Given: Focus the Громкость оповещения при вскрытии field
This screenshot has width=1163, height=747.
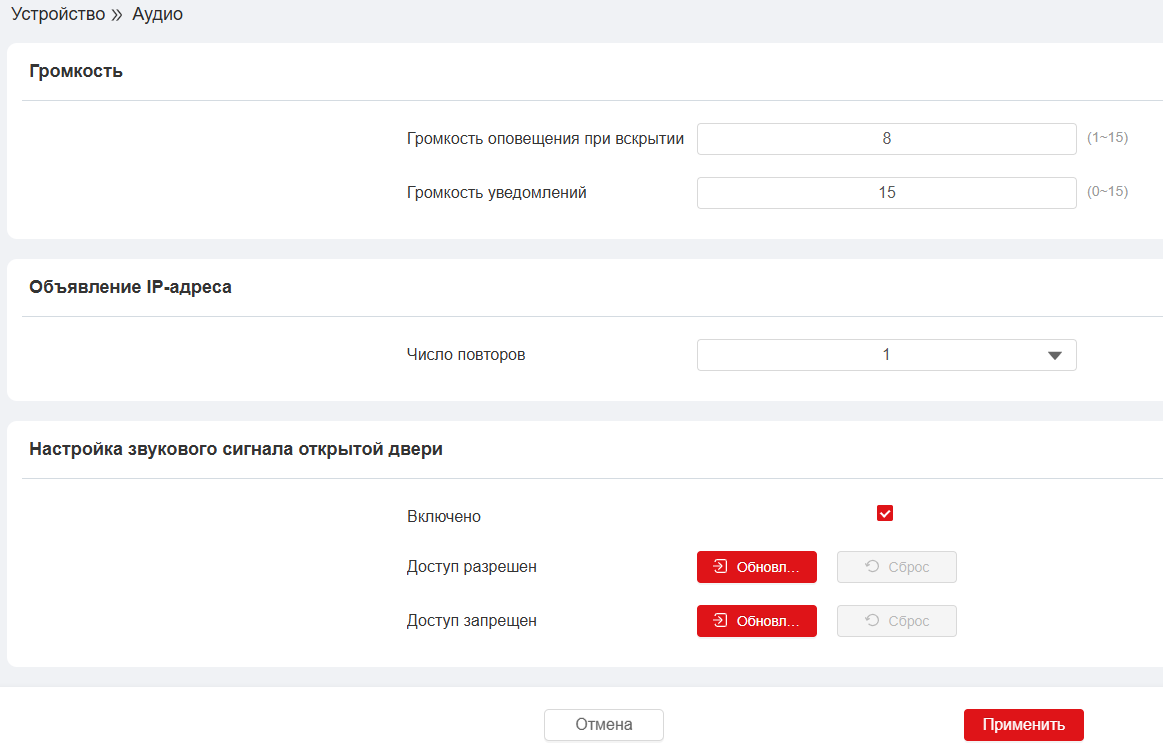Looking at the screenshot, I should tap(886, 139).
